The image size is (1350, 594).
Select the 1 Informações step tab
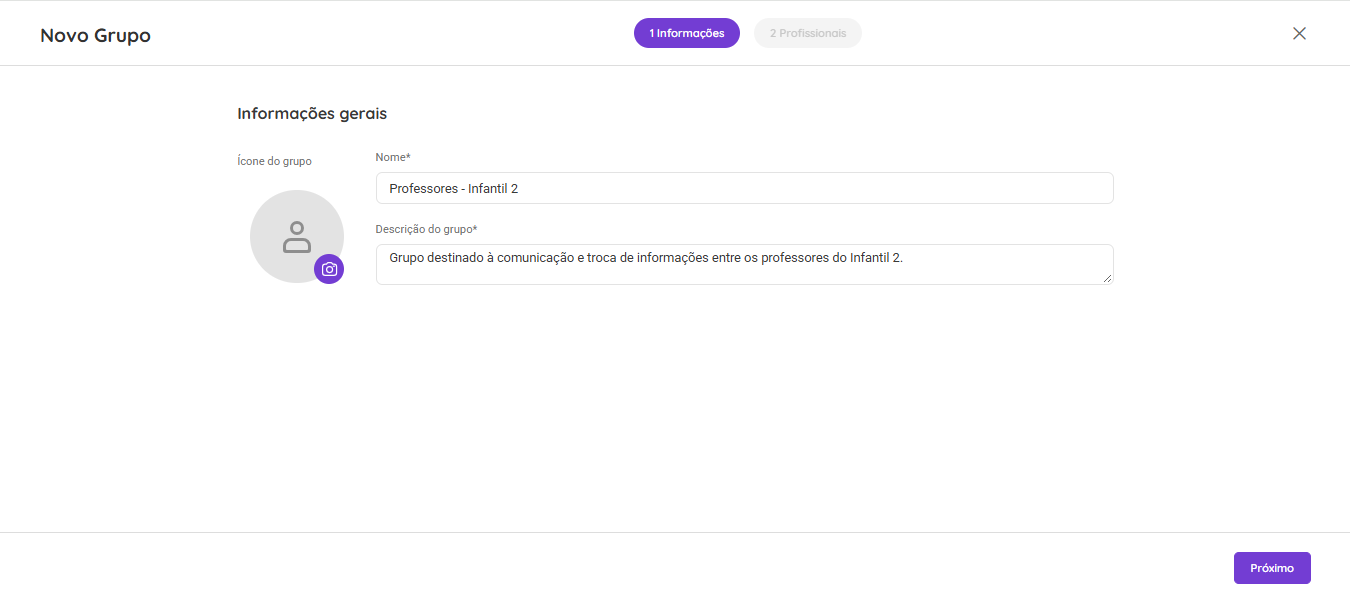687,33
